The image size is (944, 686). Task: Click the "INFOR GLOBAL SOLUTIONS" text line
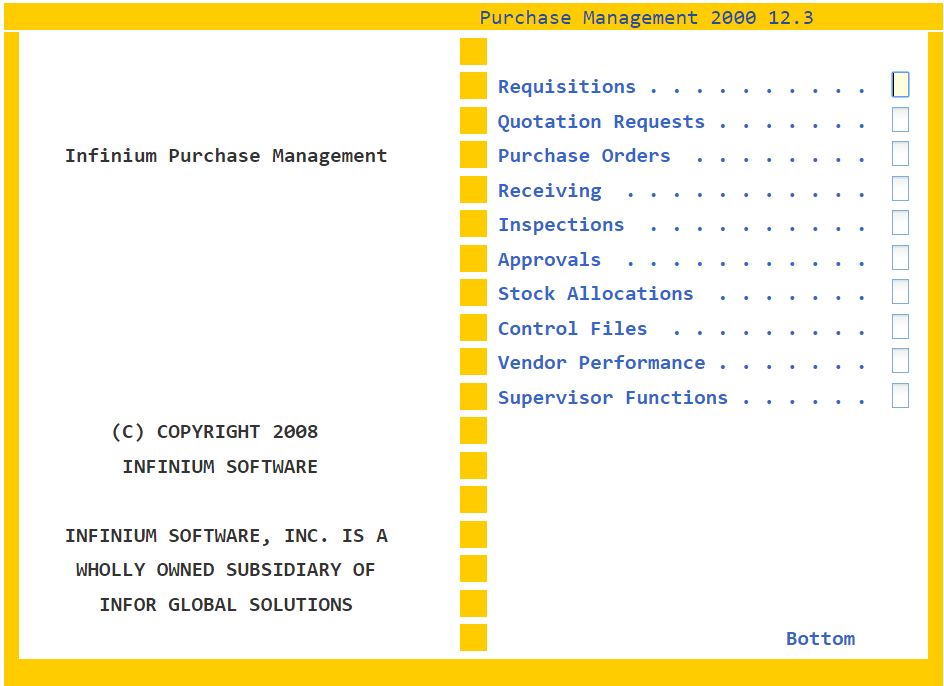[x=226, y=605]
